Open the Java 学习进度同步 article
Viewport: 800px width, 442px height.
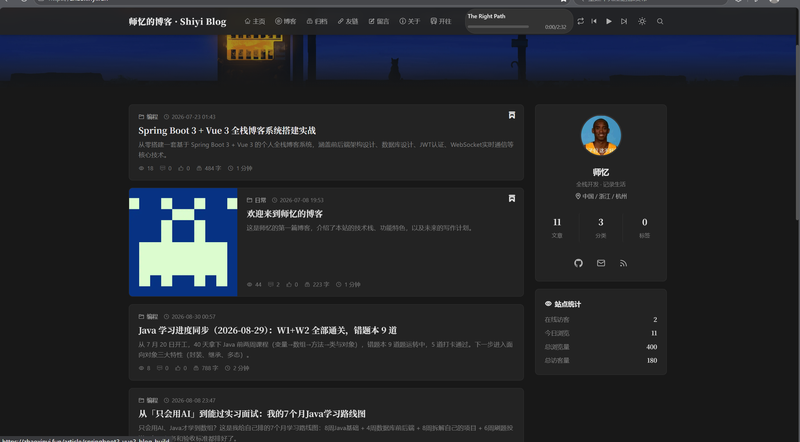point(267,330)
